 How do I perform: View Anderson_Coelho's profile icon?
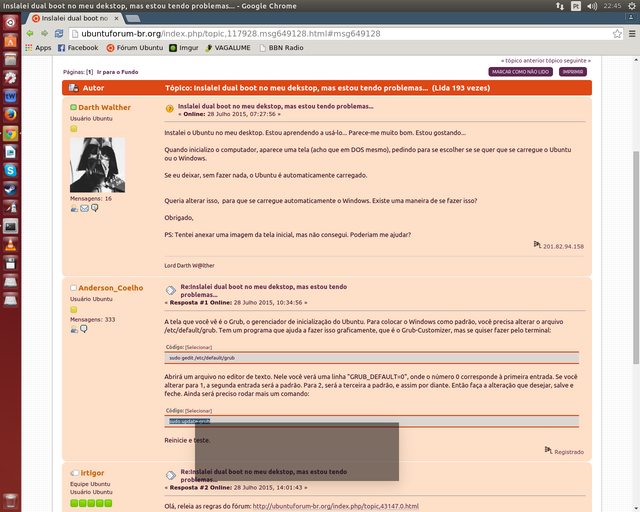coord(74,329)
